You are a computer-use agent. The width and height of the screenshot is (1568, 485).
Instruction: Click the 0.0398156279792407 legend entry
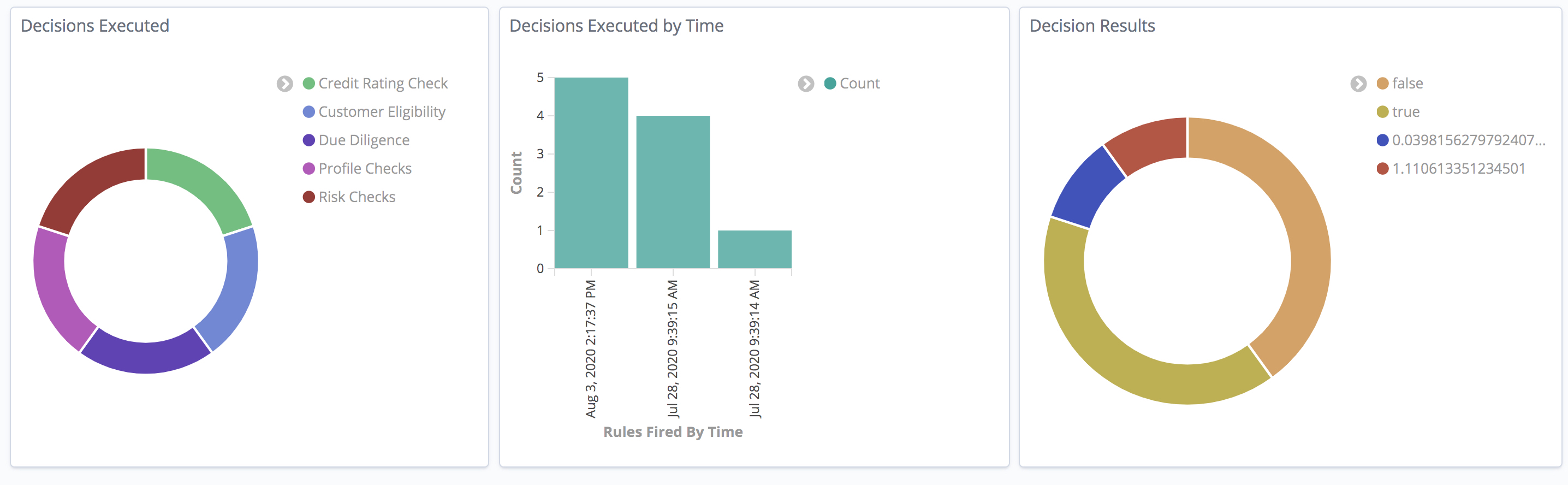pyautogui.click(x=1468, y=140)
